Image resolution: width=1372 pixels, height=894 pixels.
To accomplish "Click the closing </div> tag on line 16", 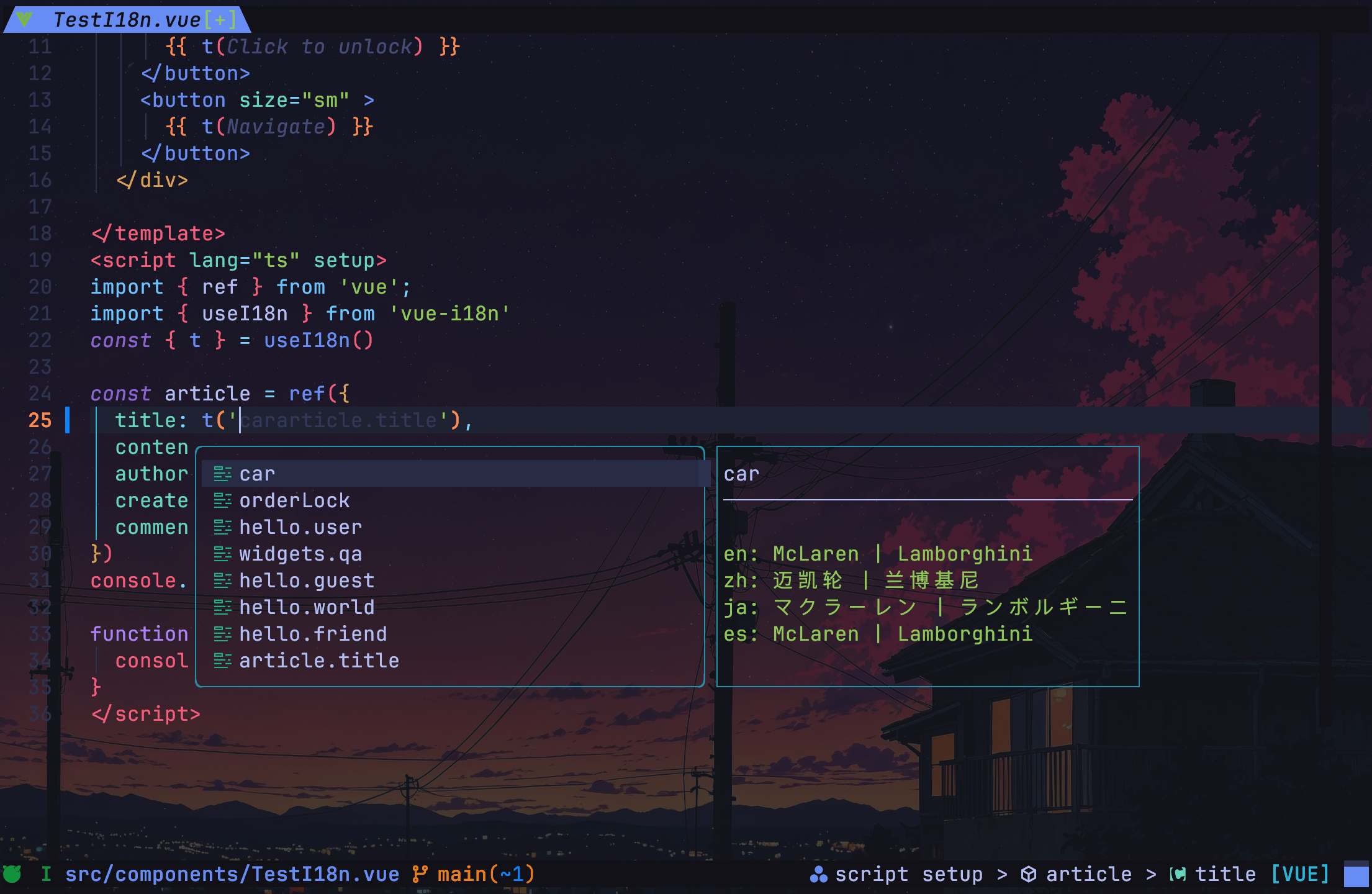I will tap(152, 180).
